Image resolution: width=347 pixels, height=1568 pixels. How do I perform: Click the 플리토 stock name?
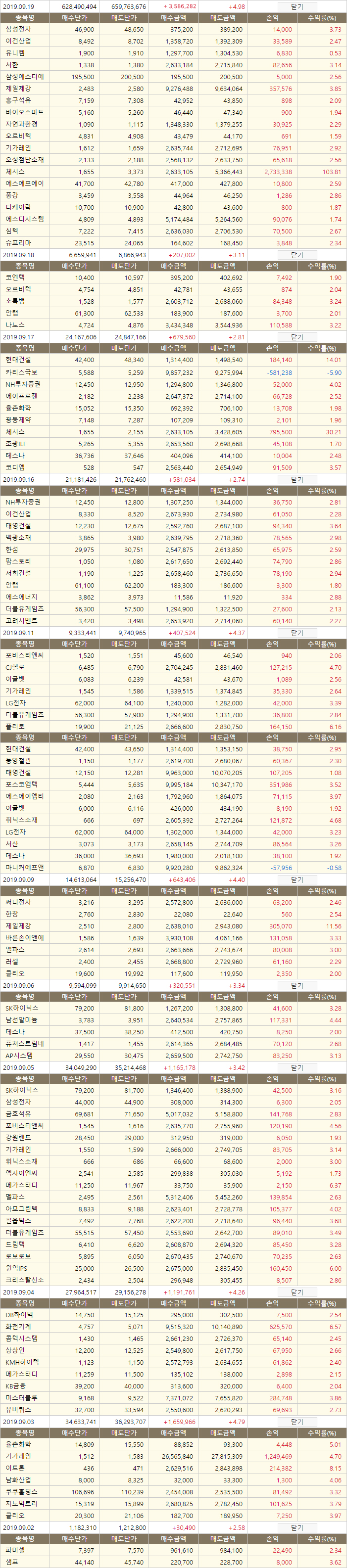(15, 727)
